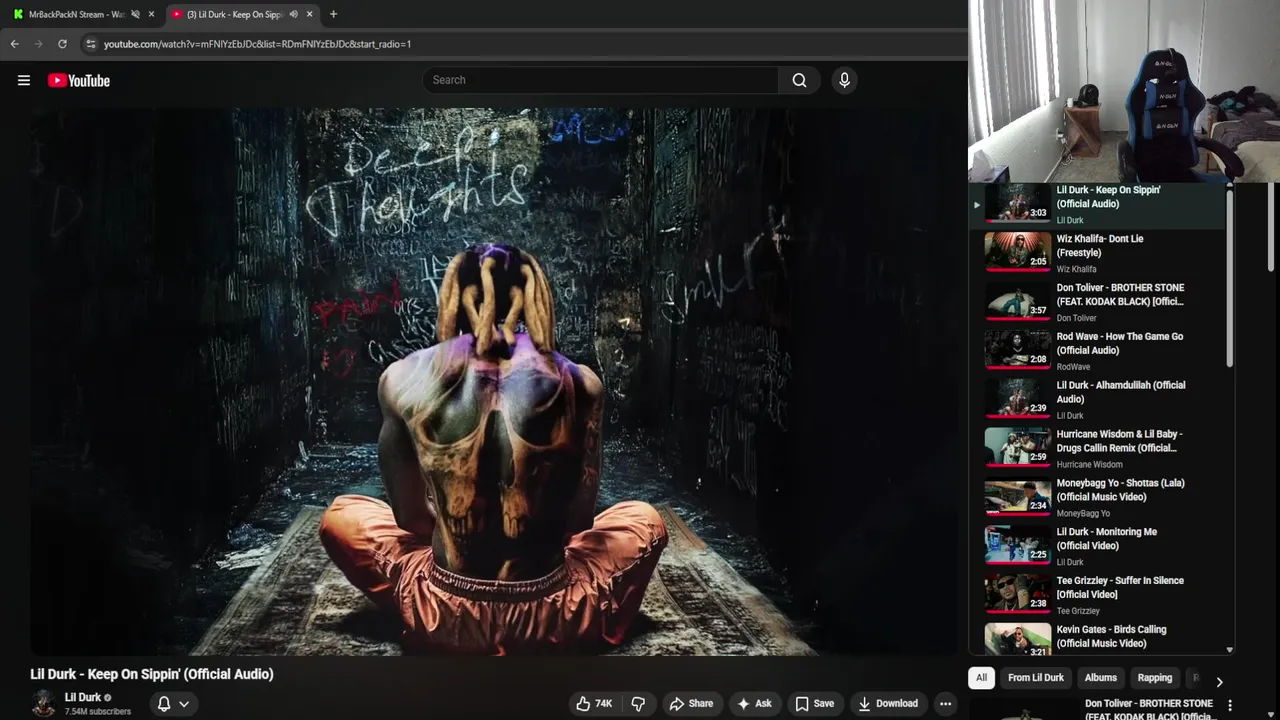This screenshot has width=1280, height=720.
Task: Open options for recommended BROTHER STONE video
Action: click(1230, 706)
